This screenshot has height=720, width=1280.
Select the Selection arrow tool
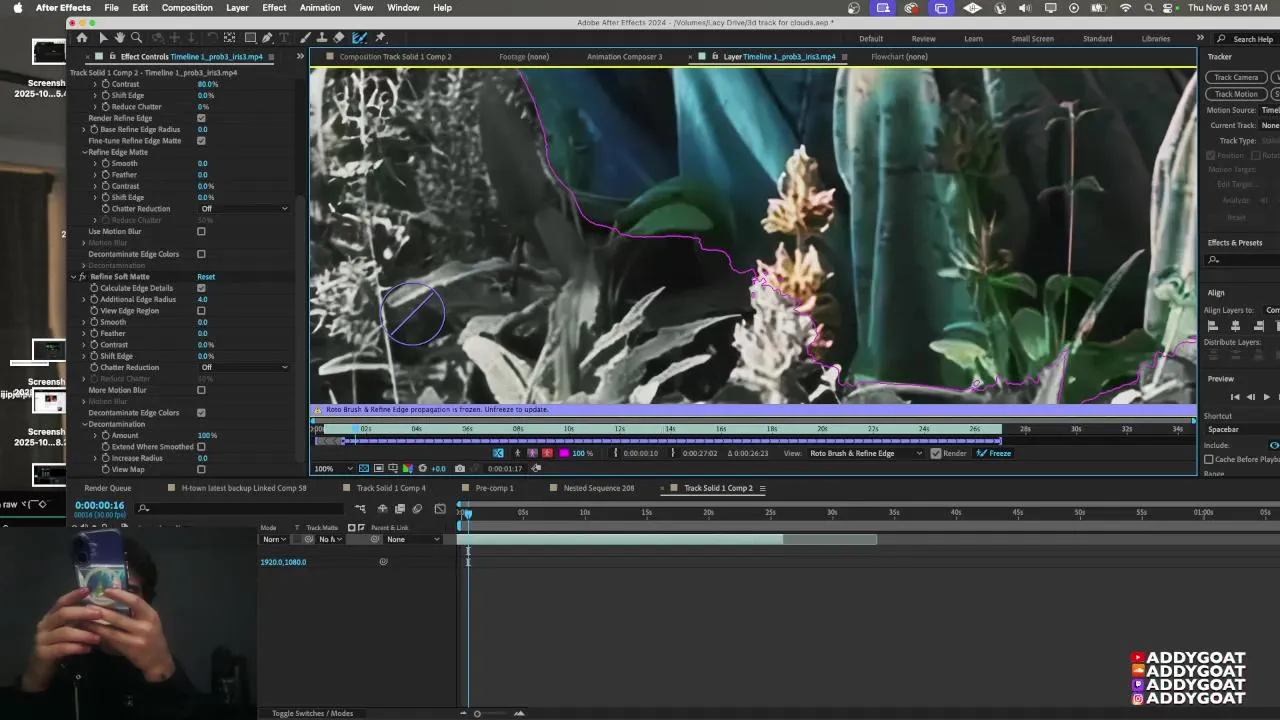(102, 38)
